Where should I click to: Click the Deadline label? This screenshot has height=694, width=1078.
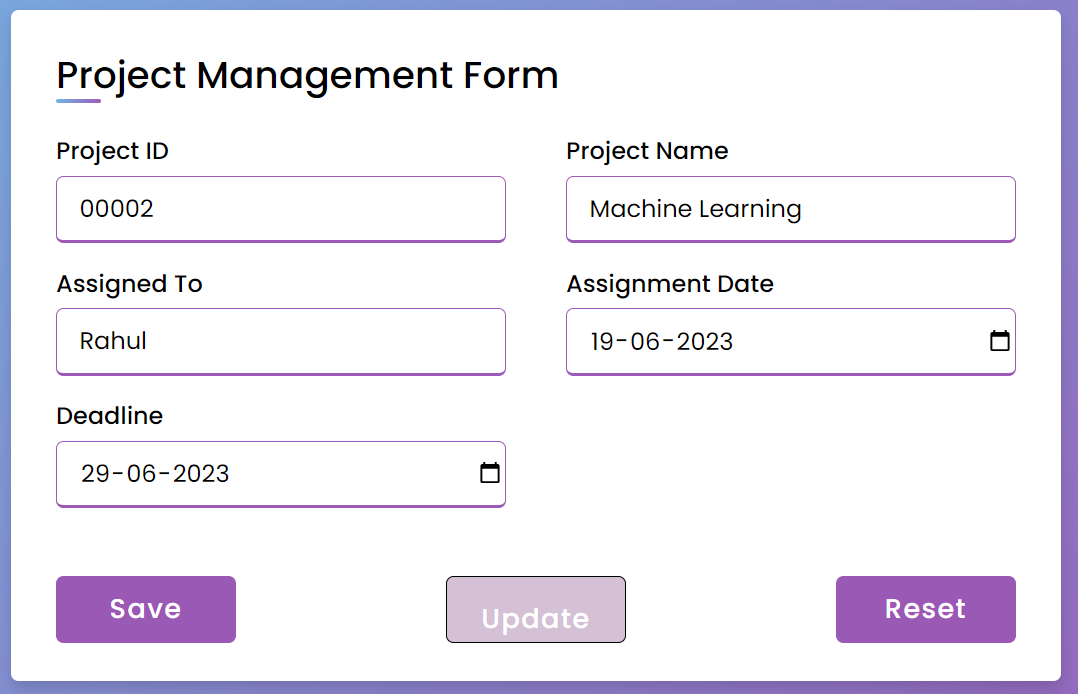tap(110, 416)
